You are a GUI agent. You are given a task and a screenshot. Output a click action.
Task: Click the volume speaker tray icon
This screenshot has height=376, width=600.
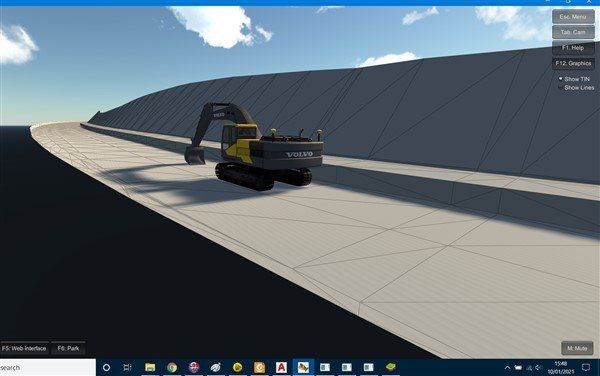tap(538, 368)
